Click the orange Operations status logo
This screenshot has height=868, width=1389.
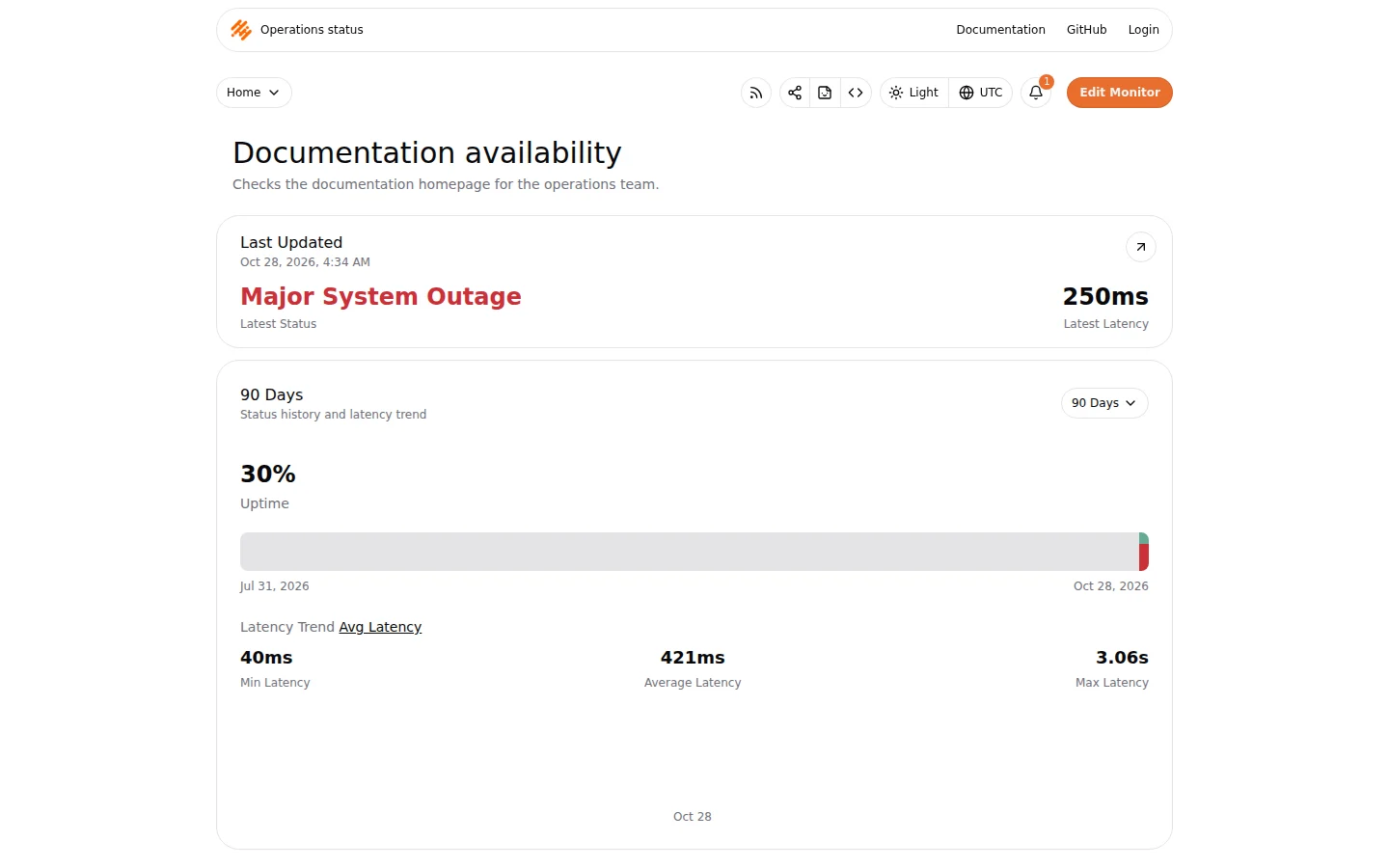tap(241, 30)
